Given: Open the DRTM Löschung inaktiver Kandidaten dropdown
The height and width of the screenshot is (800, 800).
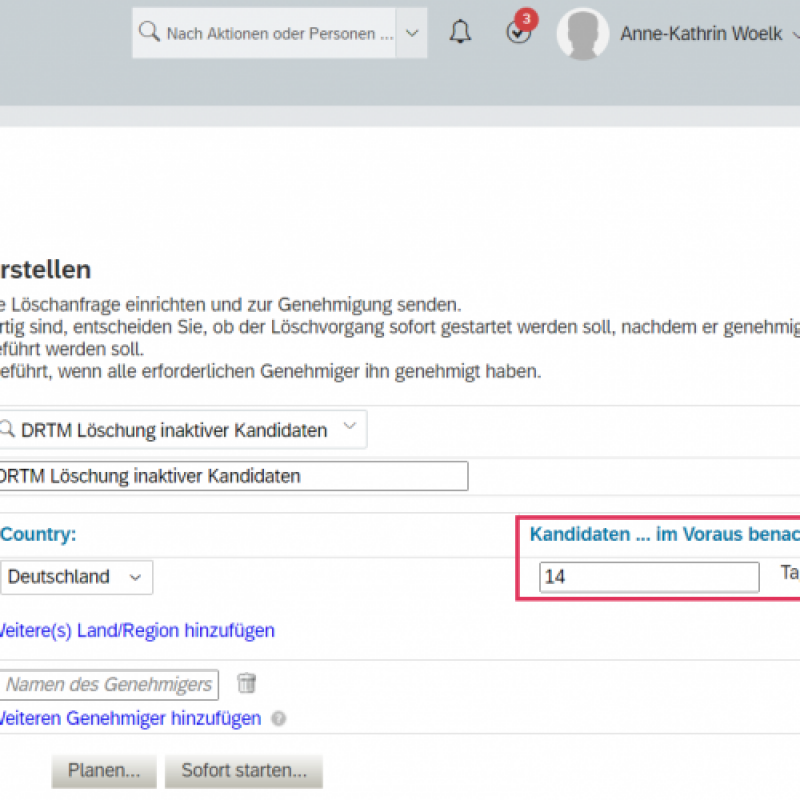Looking at the screenshot, I should tap(349, 428).
